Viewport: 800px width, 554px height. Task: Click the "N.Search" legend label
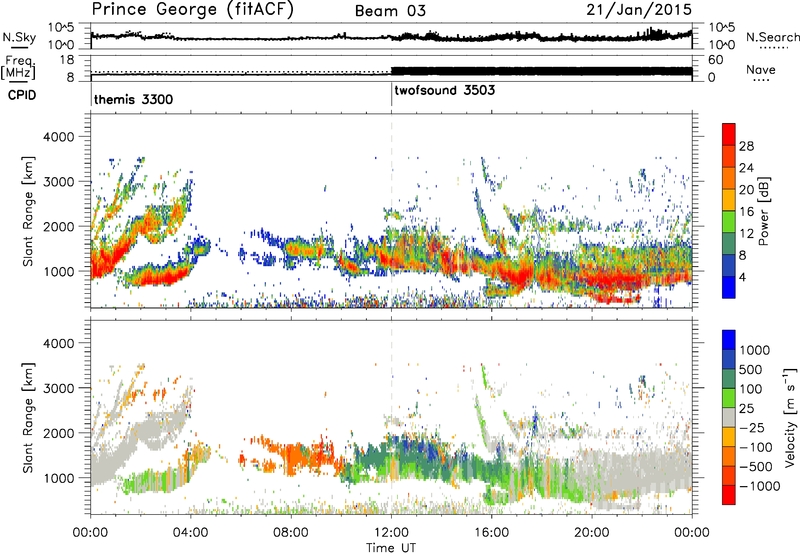pos(772,37)
